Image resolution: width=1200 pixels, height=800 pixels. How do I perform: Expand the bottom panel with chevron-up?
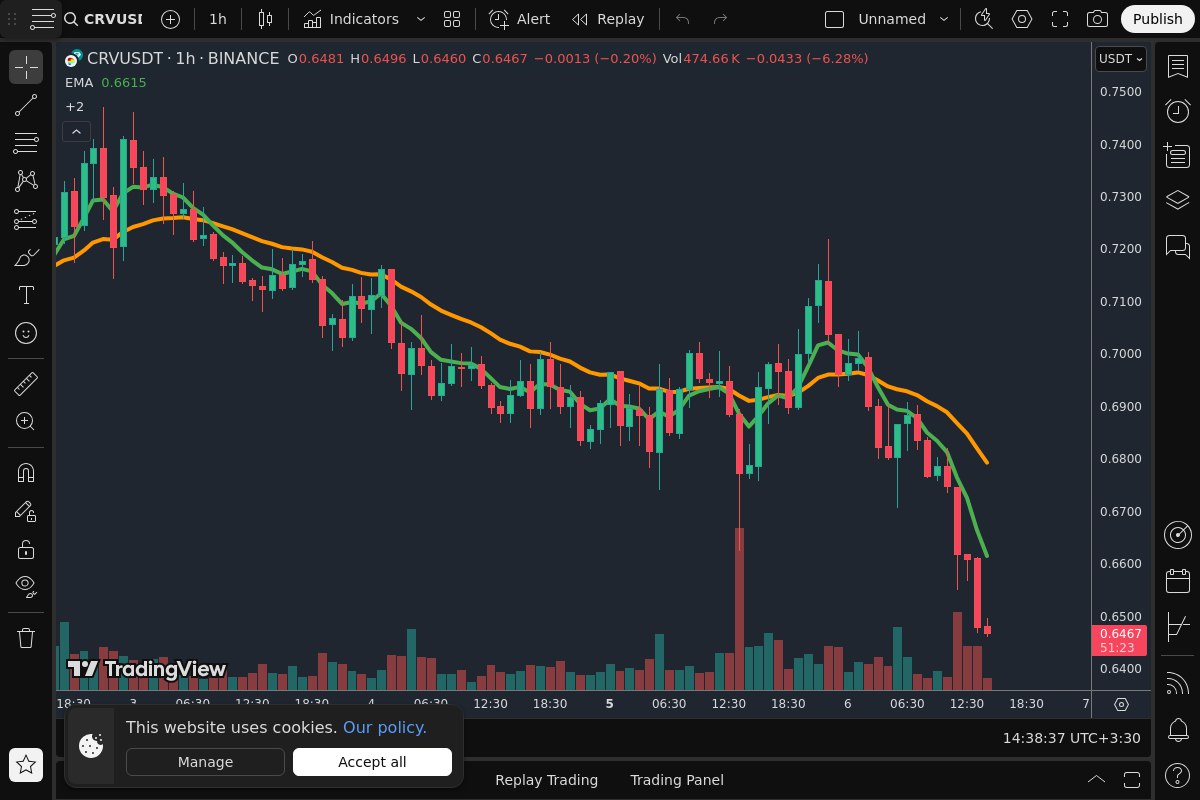(1096, 780)
